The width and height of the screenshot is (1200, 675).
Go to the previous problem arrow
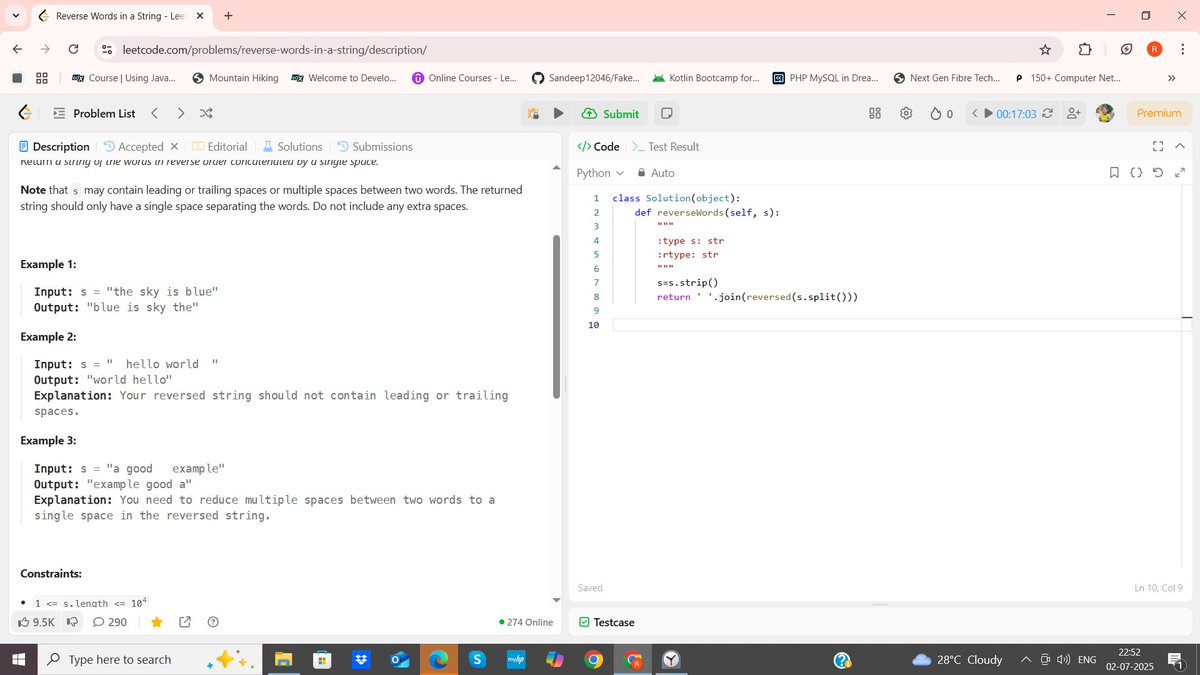tap(155, 113)
